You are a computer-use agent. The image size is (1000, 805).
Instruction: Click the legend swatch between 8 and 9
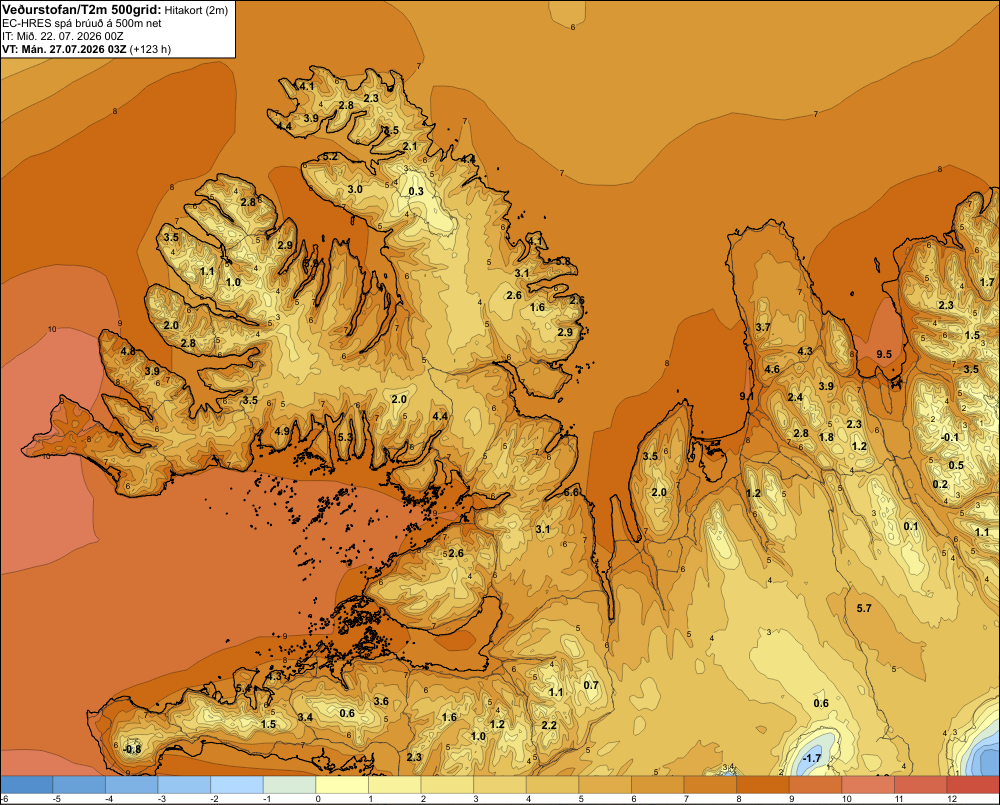click(763, 785)
